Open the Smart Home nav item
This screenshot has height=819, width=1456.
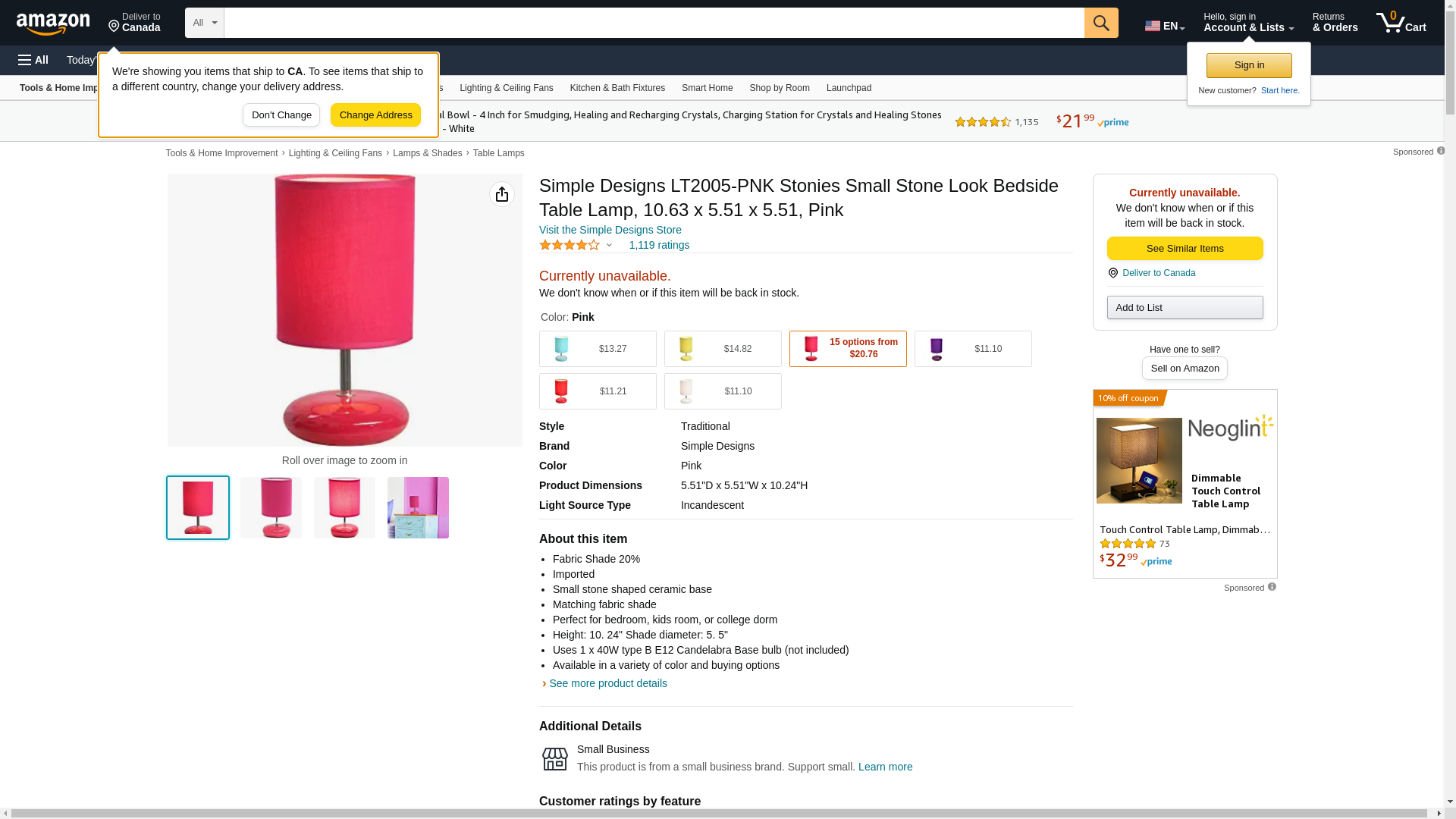[x=707, y=88]
